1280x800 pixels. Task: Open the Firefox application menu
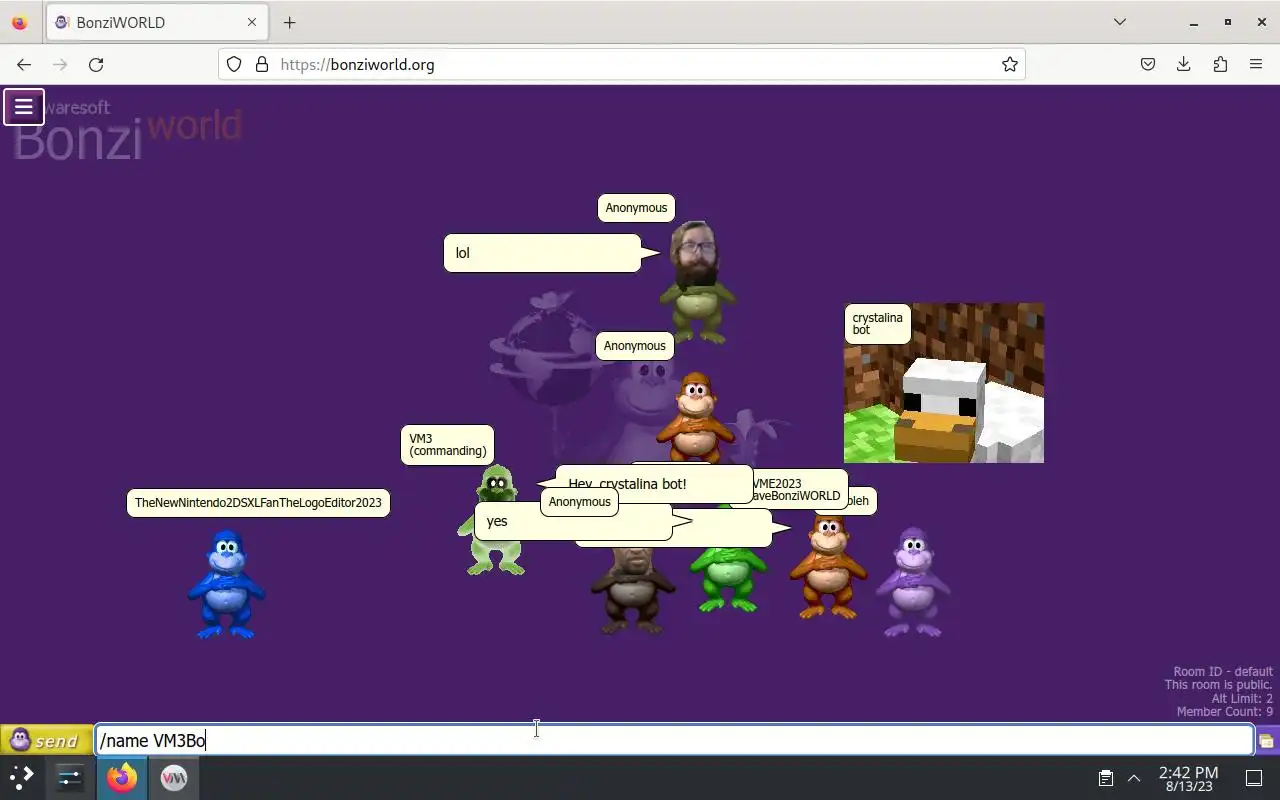[1256, 64]
